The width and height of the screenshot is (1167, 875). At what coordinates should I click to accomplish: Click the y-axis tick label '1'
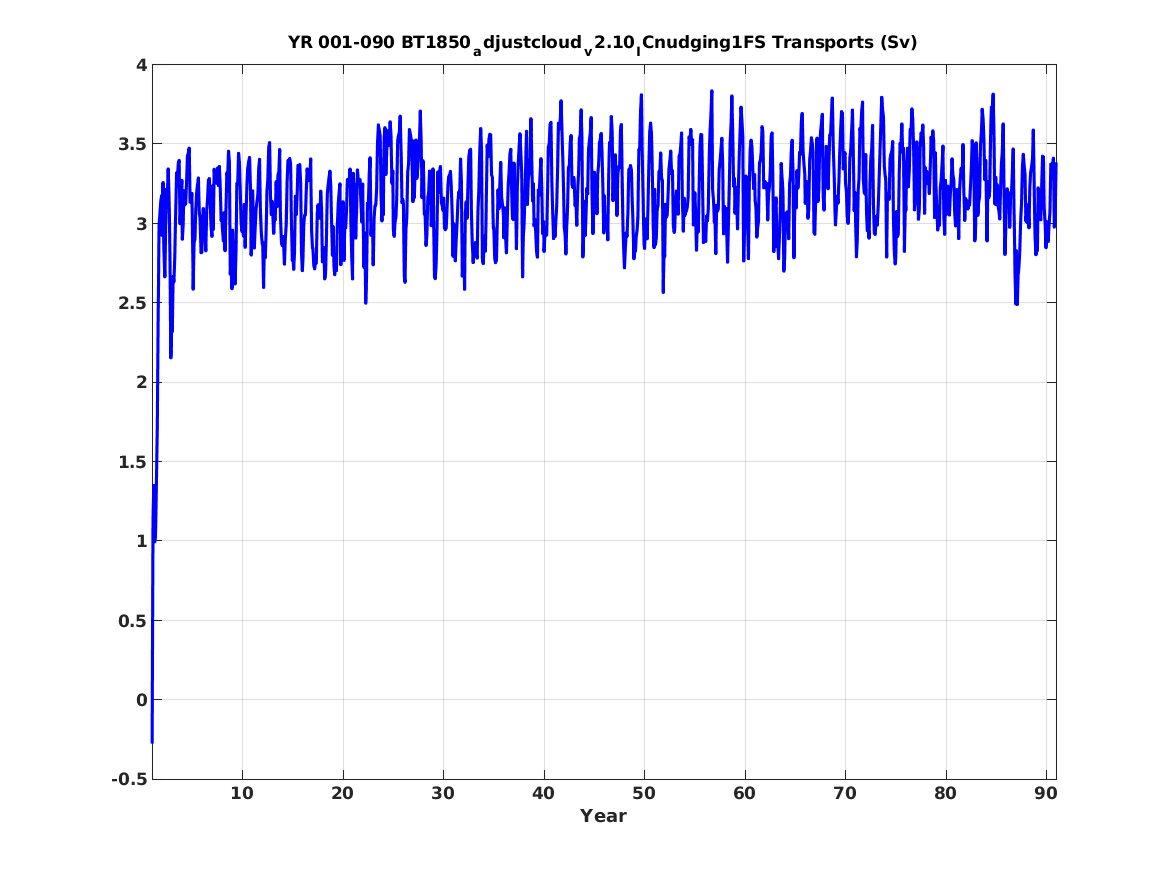tap(141, 542)
